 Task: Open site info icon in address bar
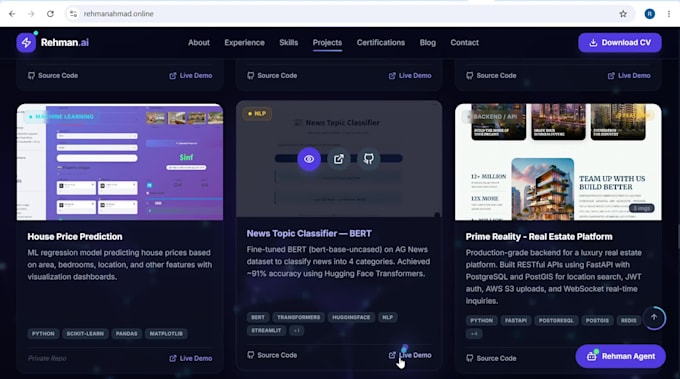[x=73, y=14]
